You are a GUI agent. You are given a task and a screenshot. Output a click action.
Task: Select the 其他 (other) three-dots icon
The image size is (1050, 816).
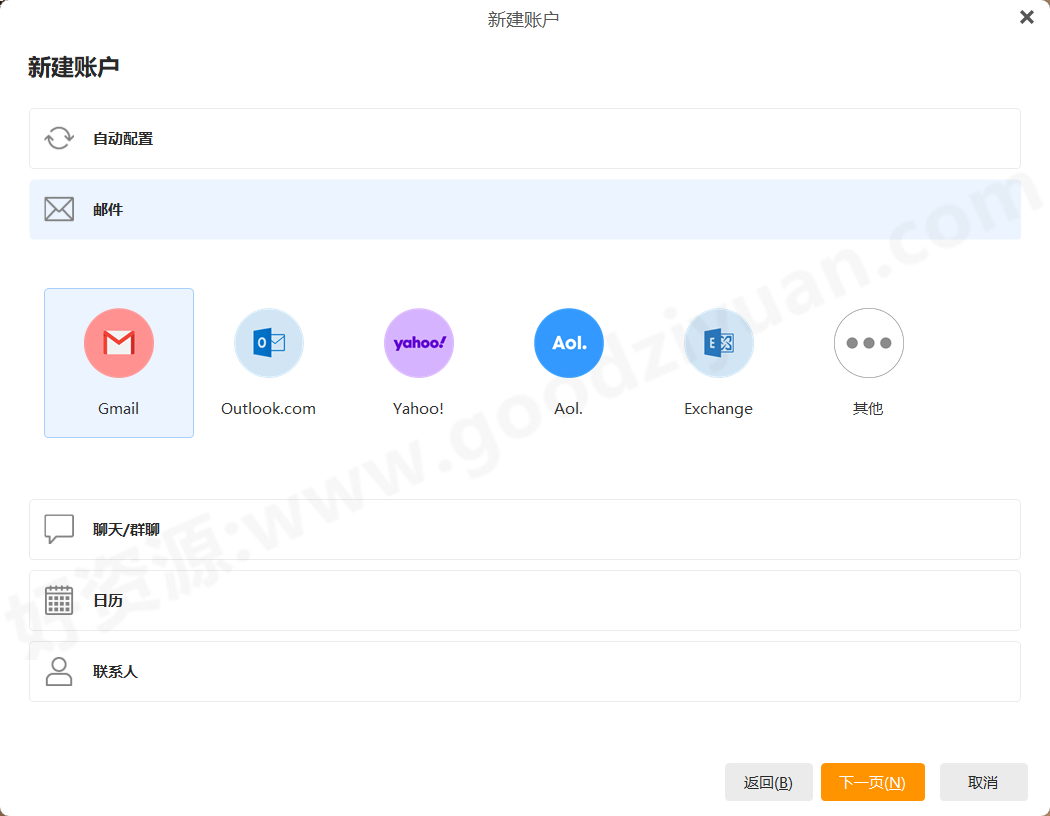point(869,343)
